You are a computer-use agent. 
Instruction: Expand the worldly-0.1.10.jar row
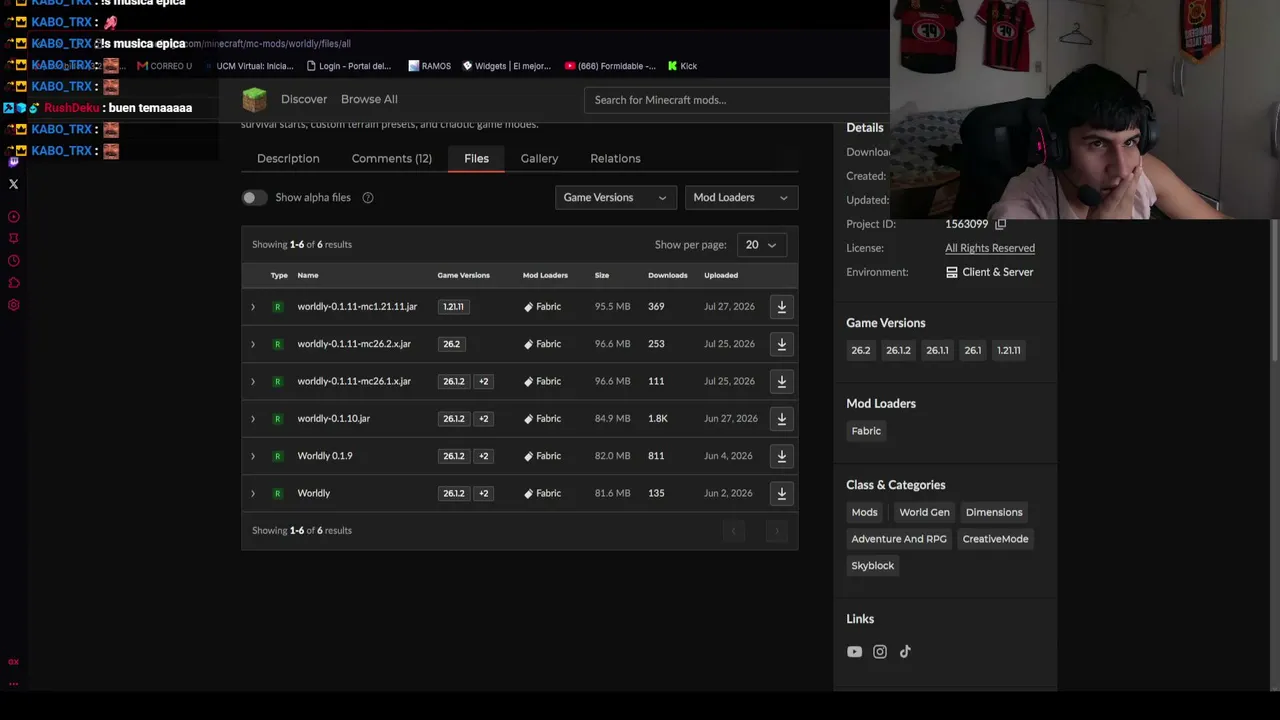[253, 419]
